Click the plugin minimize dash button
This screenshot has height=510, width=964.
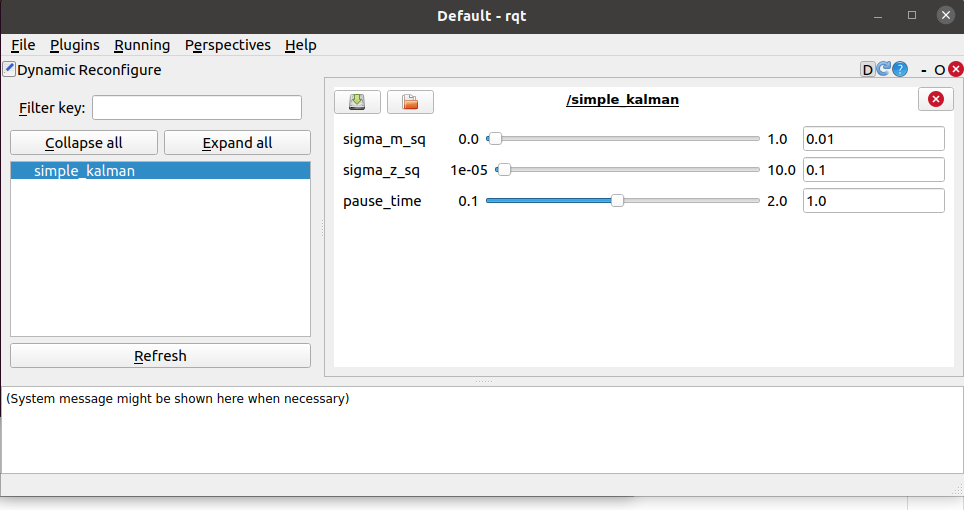coord(923,70)
